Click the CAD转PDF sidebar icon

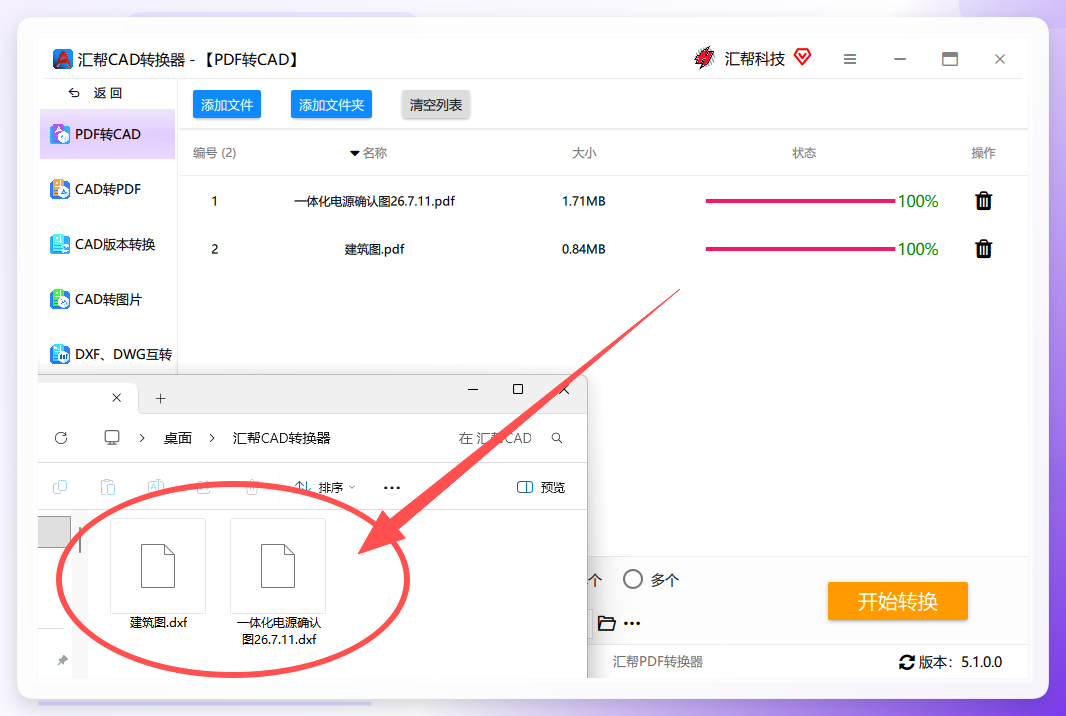point(60,189)
